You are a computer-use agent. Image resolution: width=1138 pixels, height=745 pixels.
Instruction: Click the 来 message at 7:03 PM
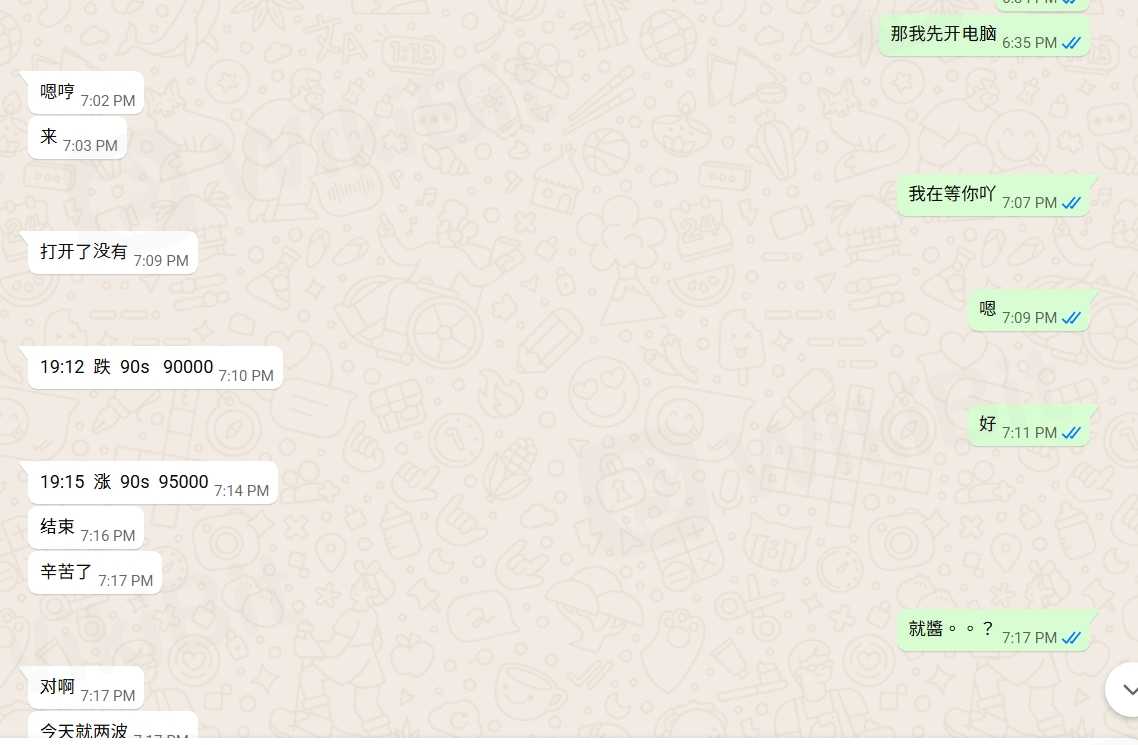(x=77, y=138)
